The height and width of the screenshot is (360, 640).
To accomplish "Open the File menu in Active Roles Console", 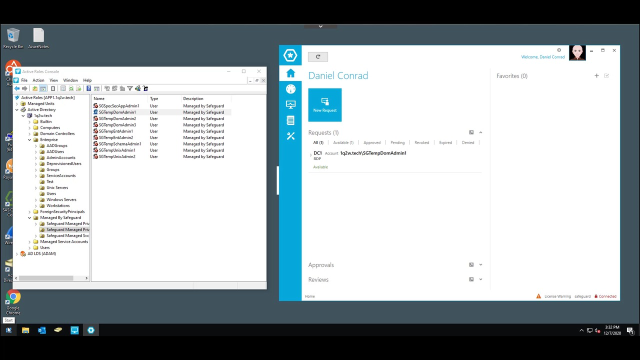I will click(x=24, y=80).
